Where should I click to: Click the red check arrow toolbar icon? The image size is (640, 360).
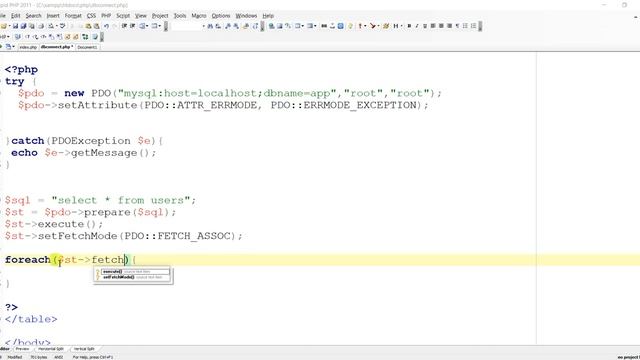[x=373, y=26]
